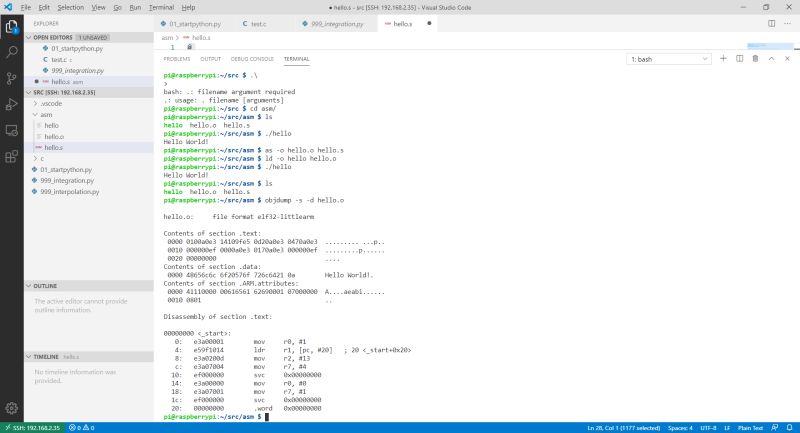Open the Help menu
The width and height of the screenshot is (800, 433).
pos(188,7)
